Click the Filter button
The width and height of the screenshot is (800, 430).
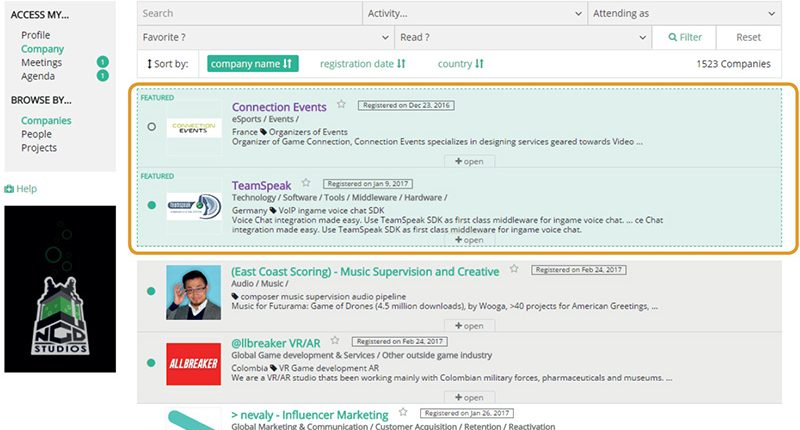(x=685, y=37)
